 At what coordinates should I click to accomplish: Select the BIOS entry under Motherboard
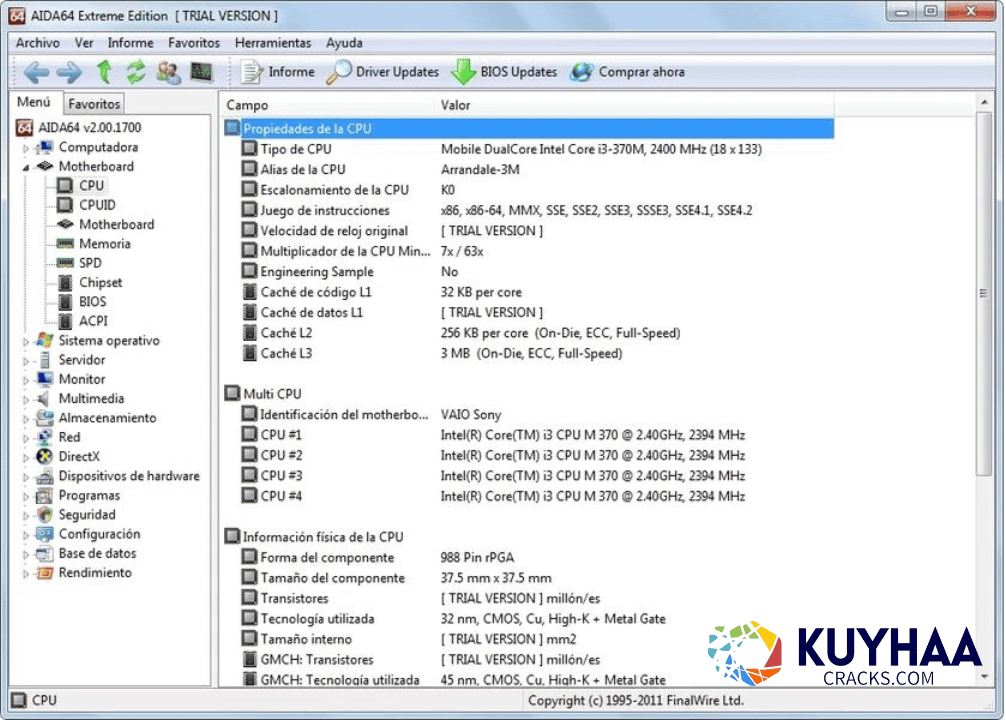click(x=91, y=301)
